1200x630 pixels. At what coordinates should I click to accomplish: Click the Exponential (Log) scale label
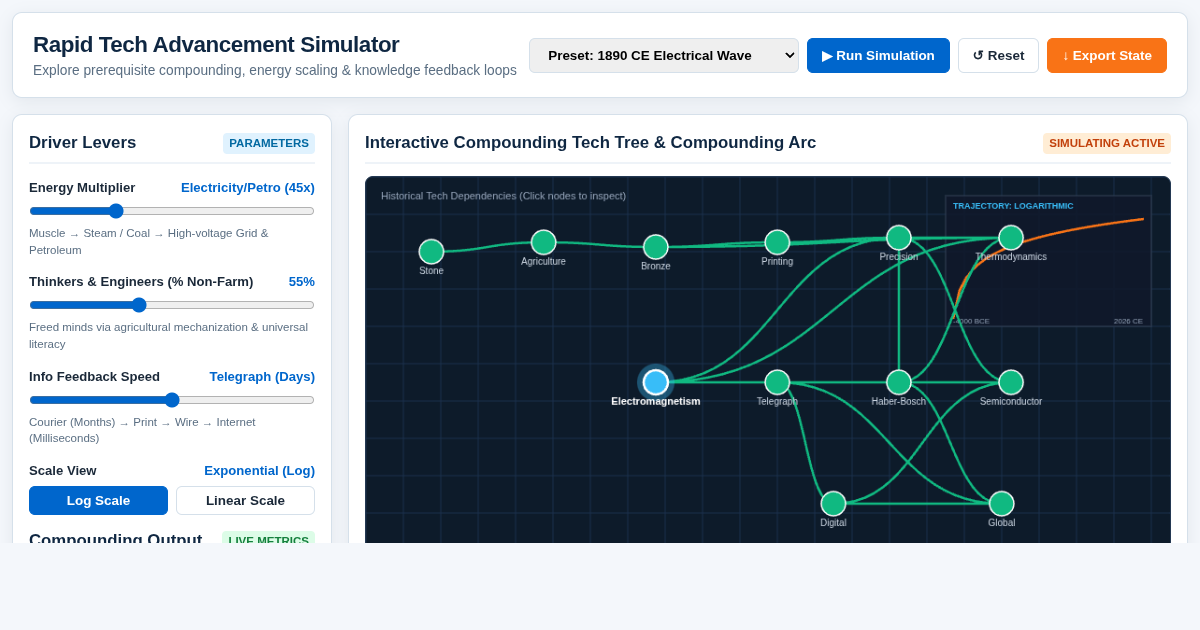click(259, 470)
